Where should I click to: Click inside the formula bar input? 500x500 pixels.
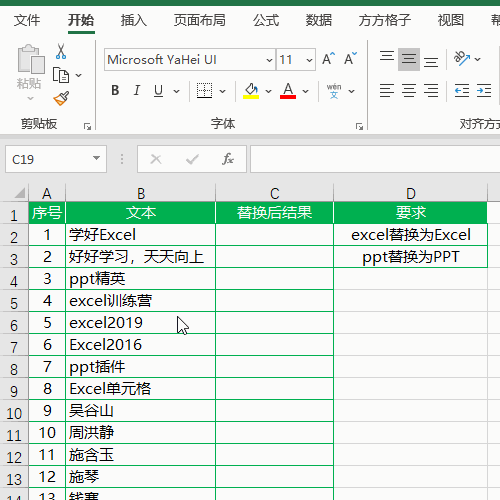(x=375, y=159)
